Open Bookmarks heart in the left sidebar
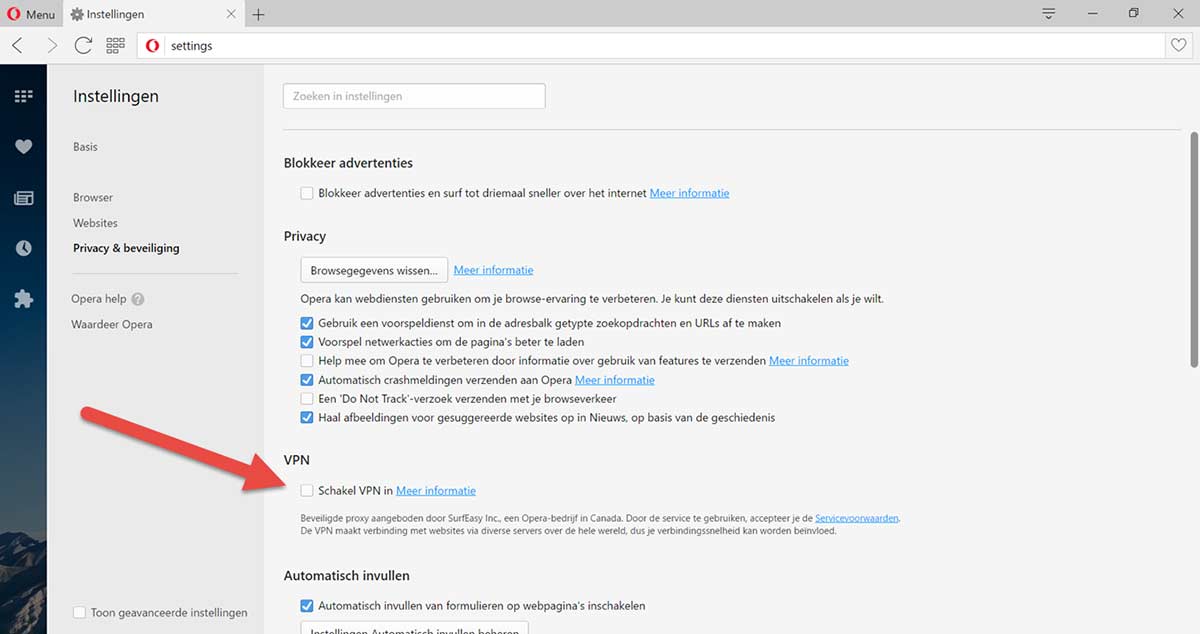1200x634 pixels. (23, 147)
